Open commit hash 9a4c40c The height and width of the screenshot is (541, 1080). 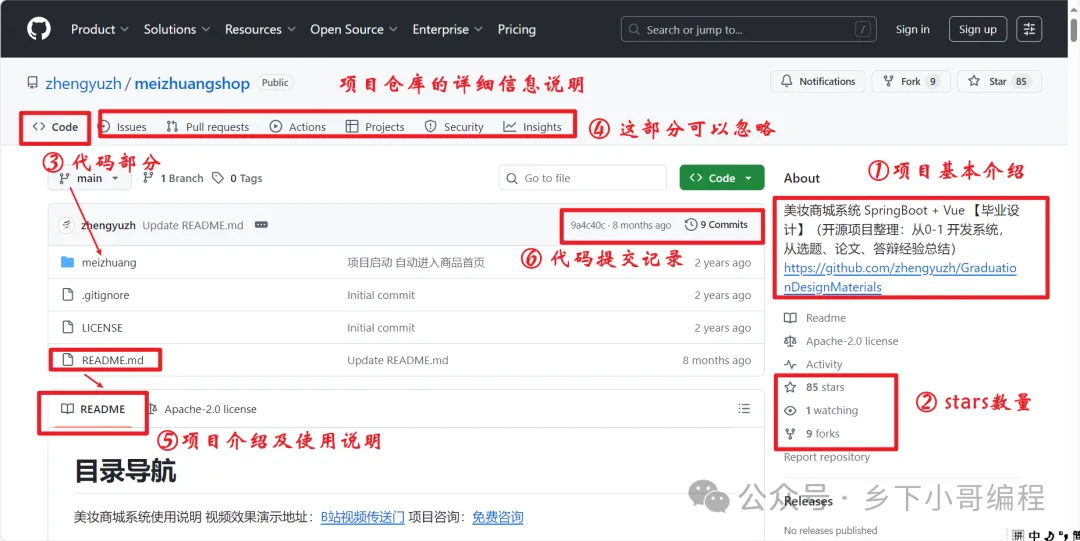click(x=586, y=225)
